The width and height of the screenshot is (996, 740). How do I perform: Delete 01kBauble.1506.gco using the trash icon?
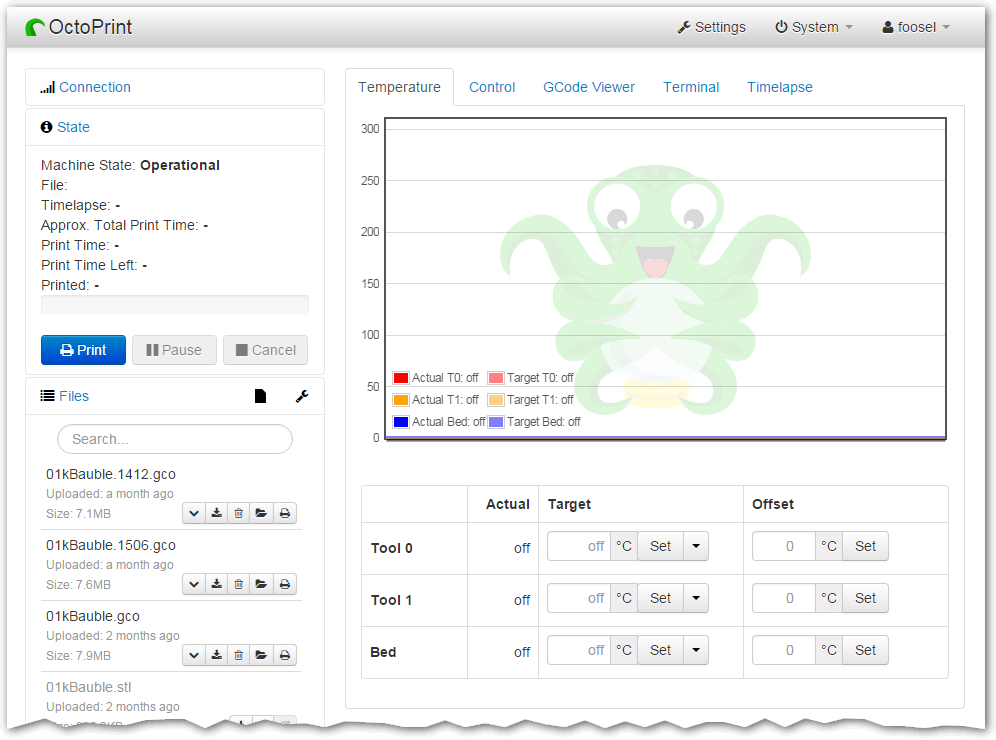(x=238, y=584)
